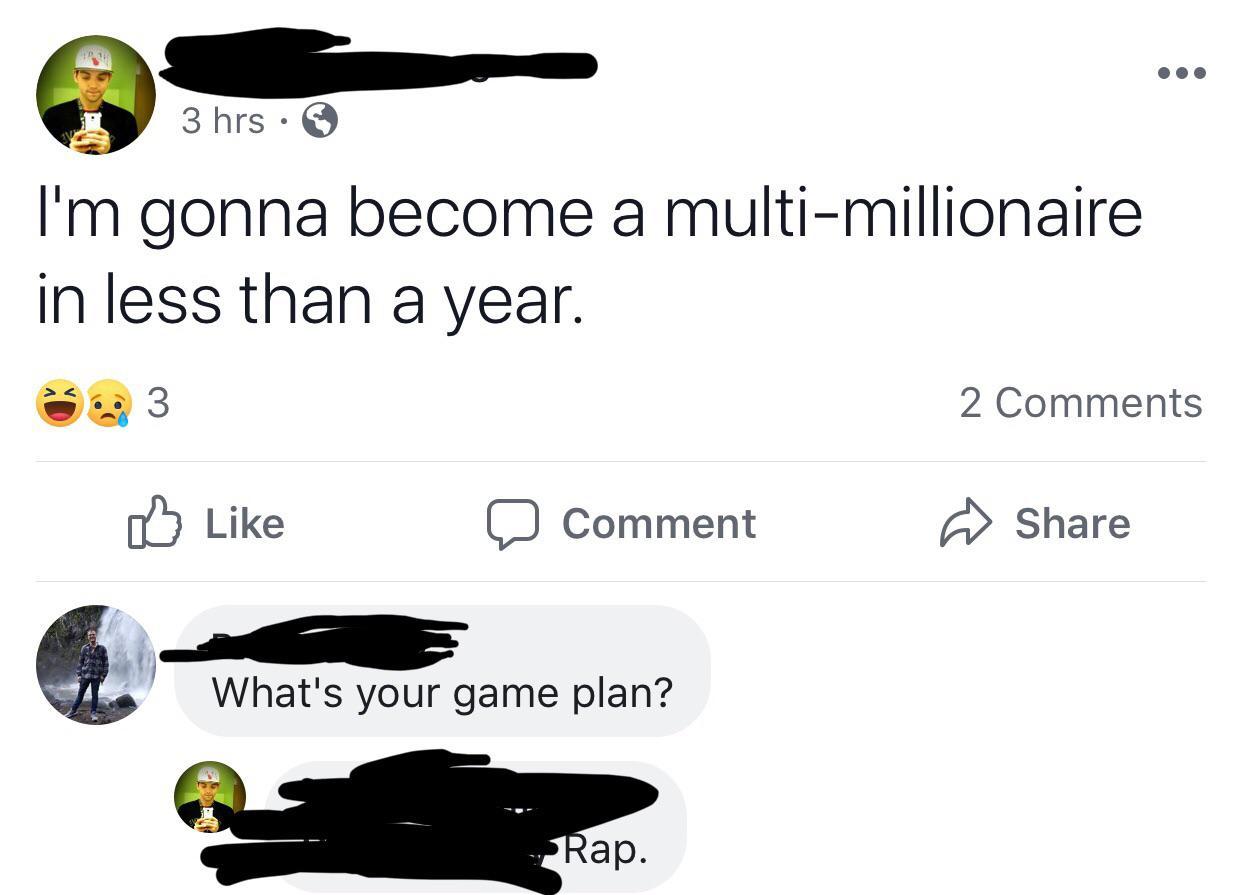The height and width of the screenshot is (895, 1242).
Task: Click the redacted name above "What's your game plan?"
Action: click(x=320, y=643)
